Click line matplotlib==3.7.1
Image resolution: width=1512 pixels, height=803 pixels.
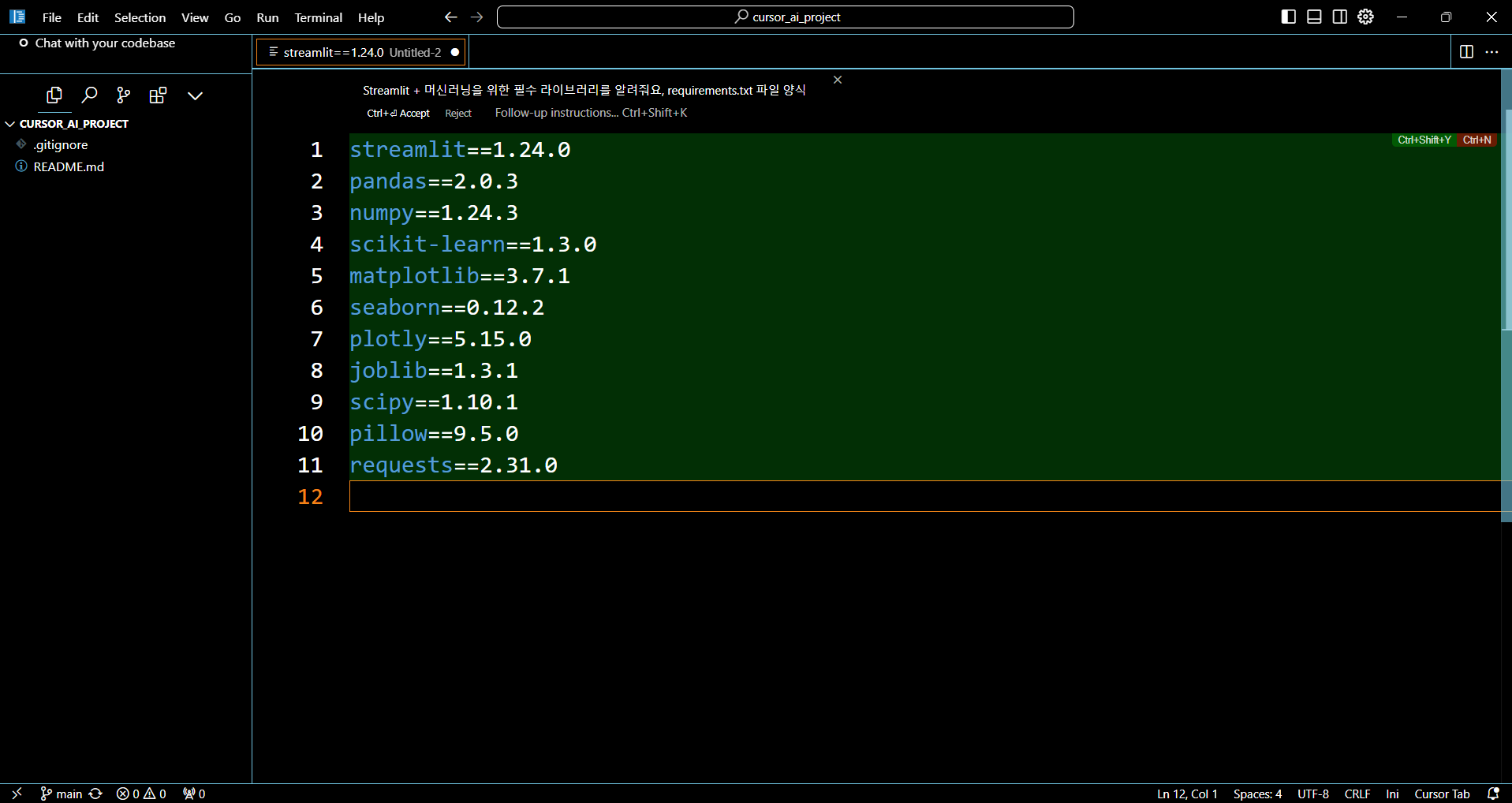[x=460, y=275]
